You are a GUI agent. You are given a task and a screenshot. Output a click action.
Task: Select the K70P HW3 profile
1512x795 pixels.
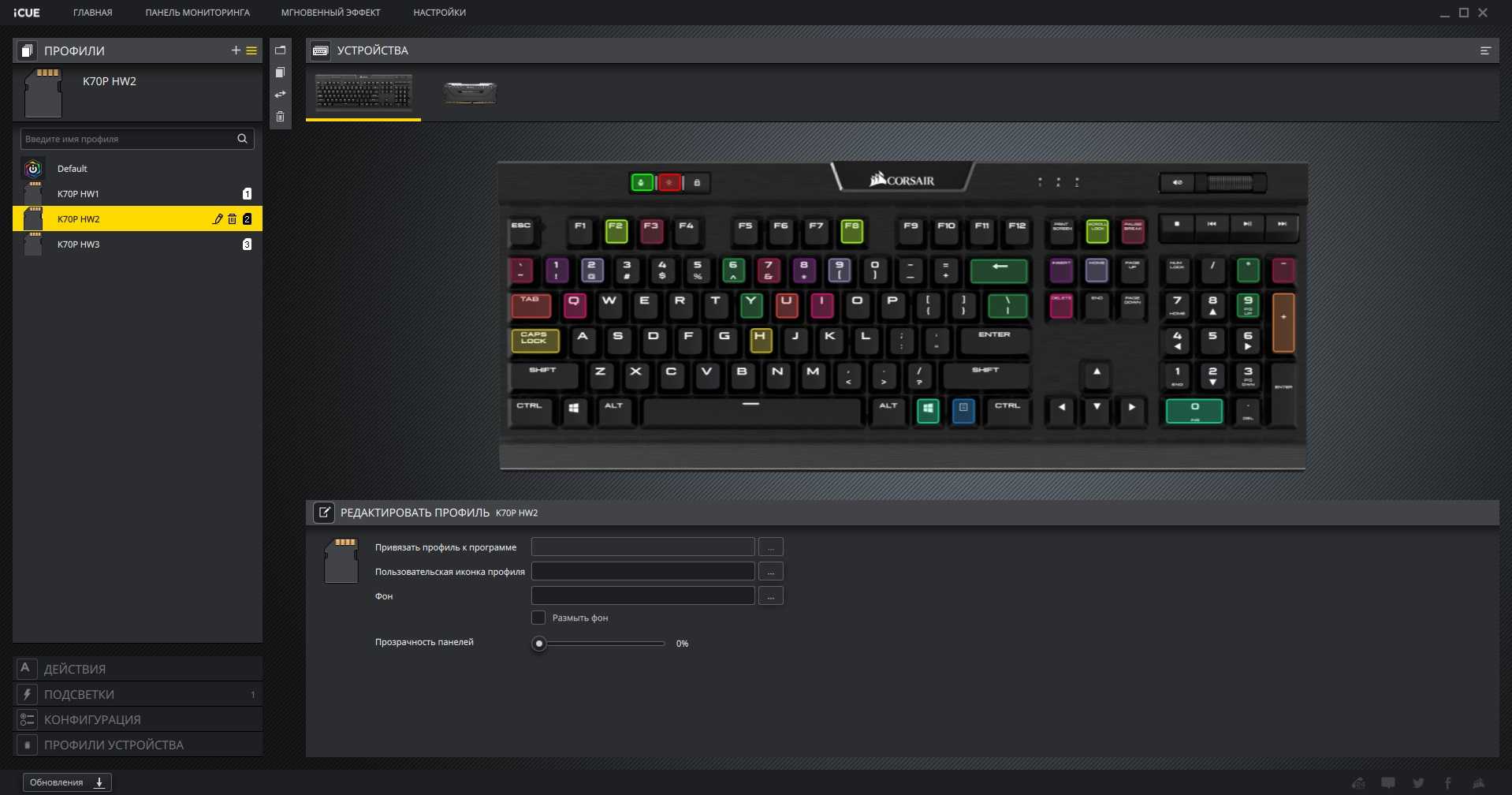[79, 244]
